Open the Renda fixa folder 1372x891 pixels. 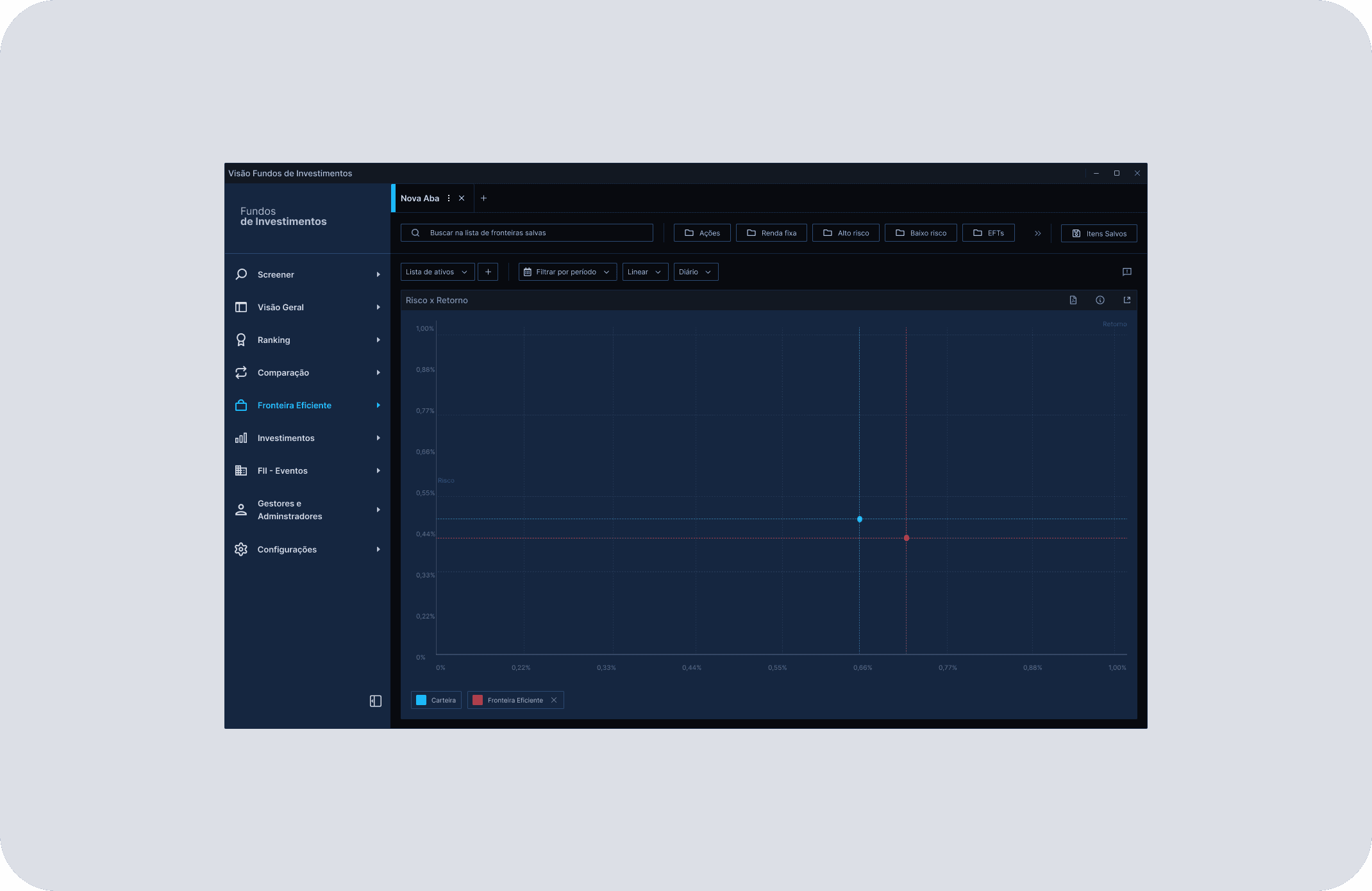[x=771, y=233]
